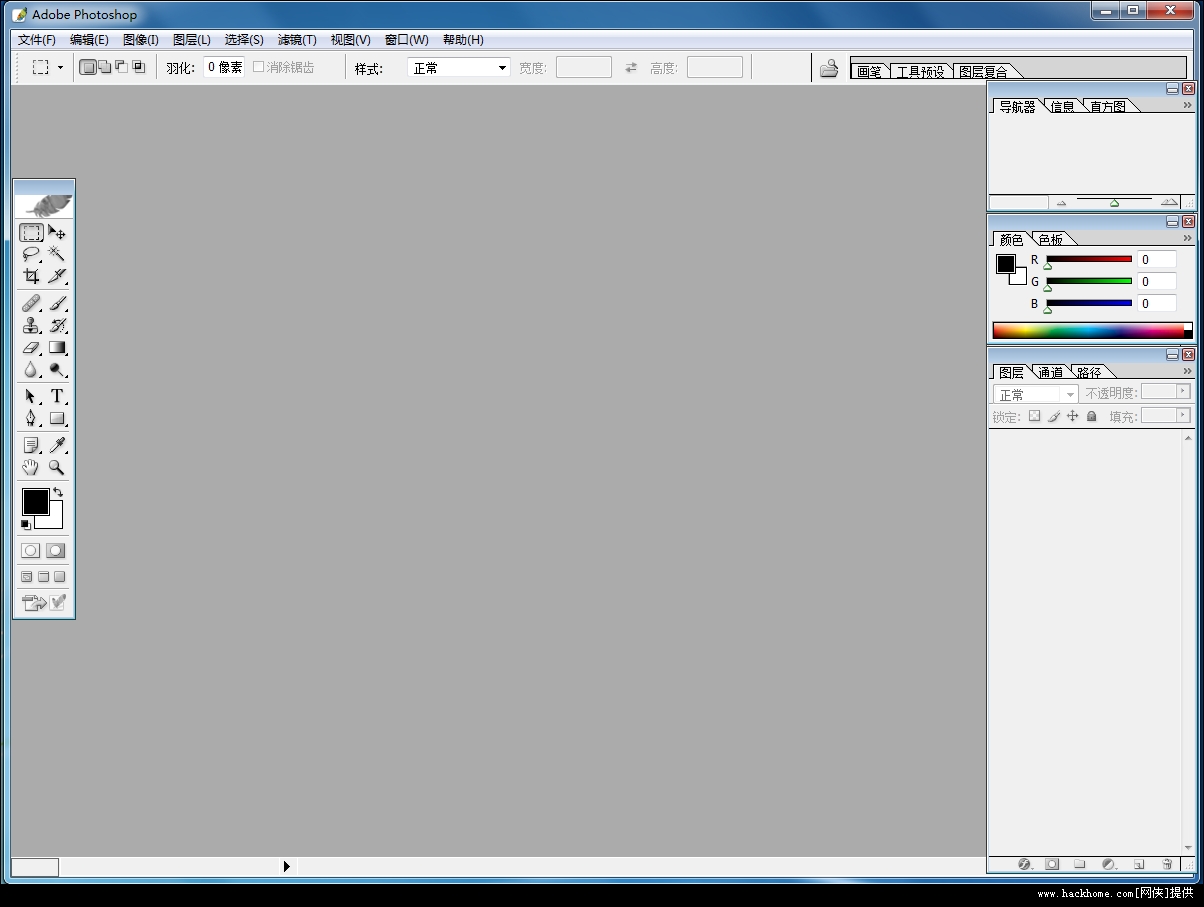Open the 画笔 tab in palette well

click(869, 71)
